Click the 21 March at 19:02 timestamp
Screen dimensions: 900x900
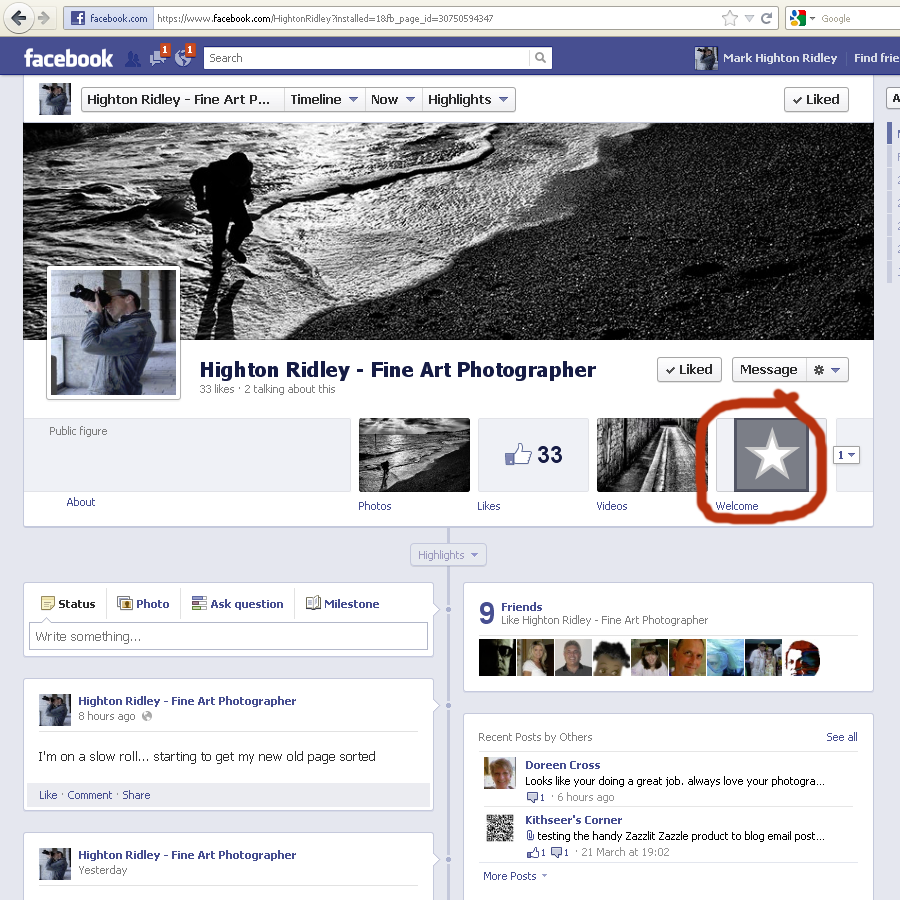[x=625, y=852]
